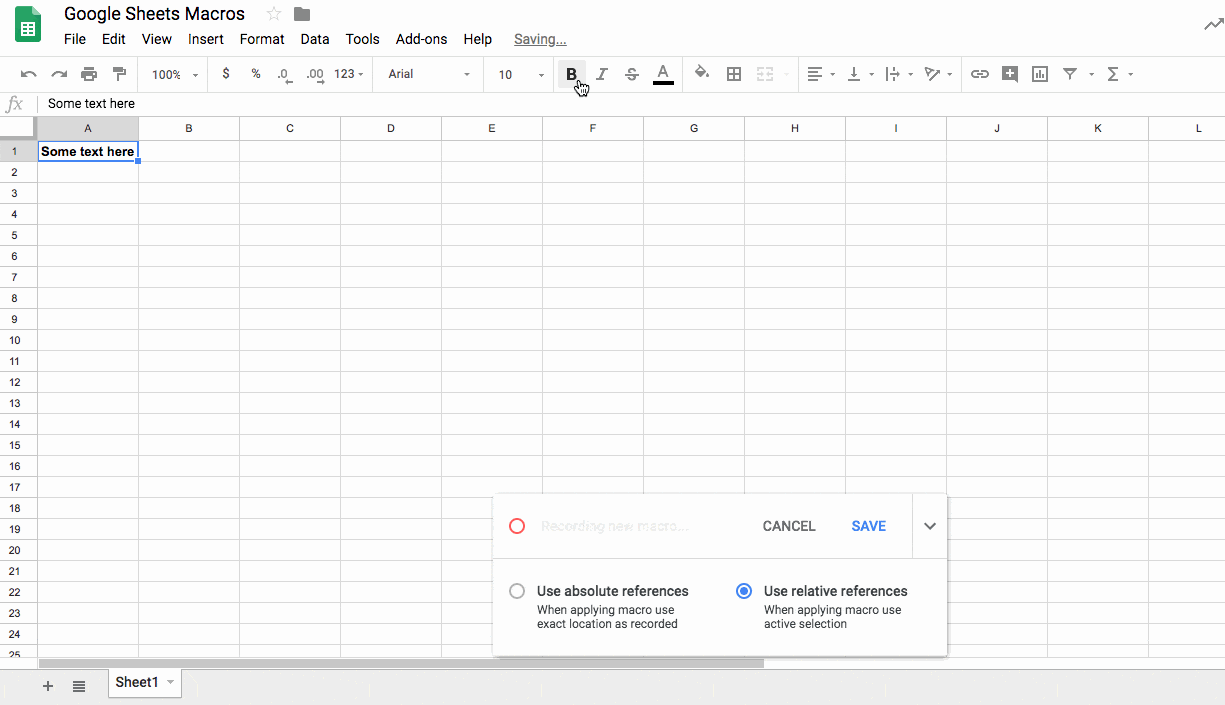Image resolution: width=1225 pixels, height=705 pixels.
Task: Save the recorded macro
Action: pyautogui.click(x=869, y=526)
